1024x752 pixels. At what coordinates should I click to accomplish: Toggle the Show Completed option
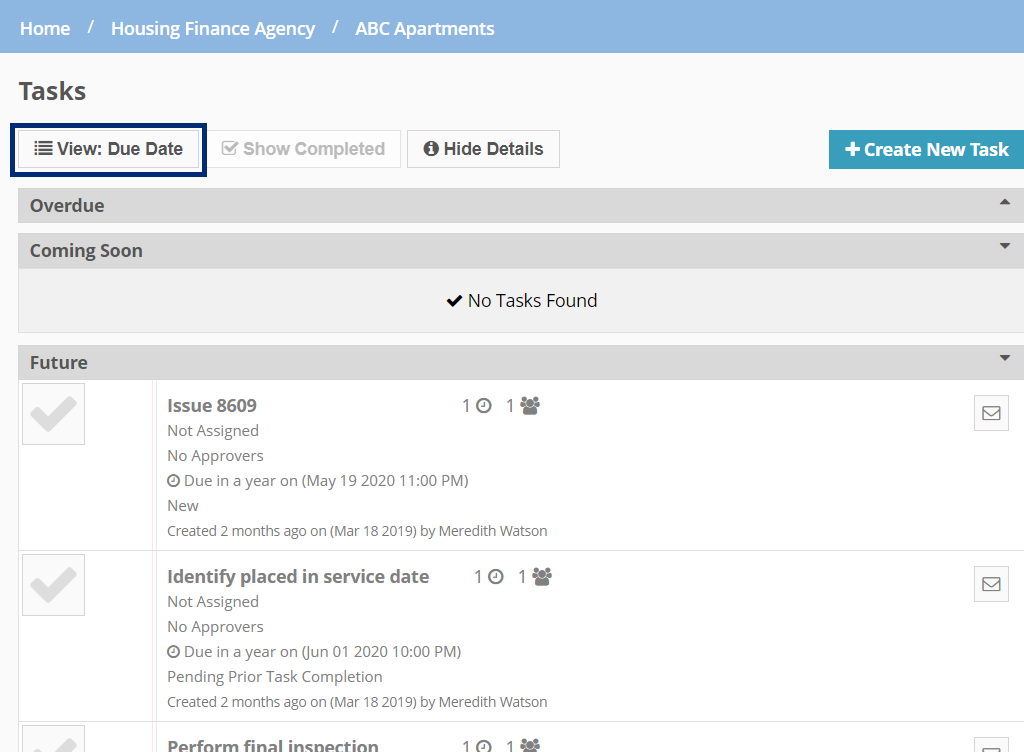(303, 149)
